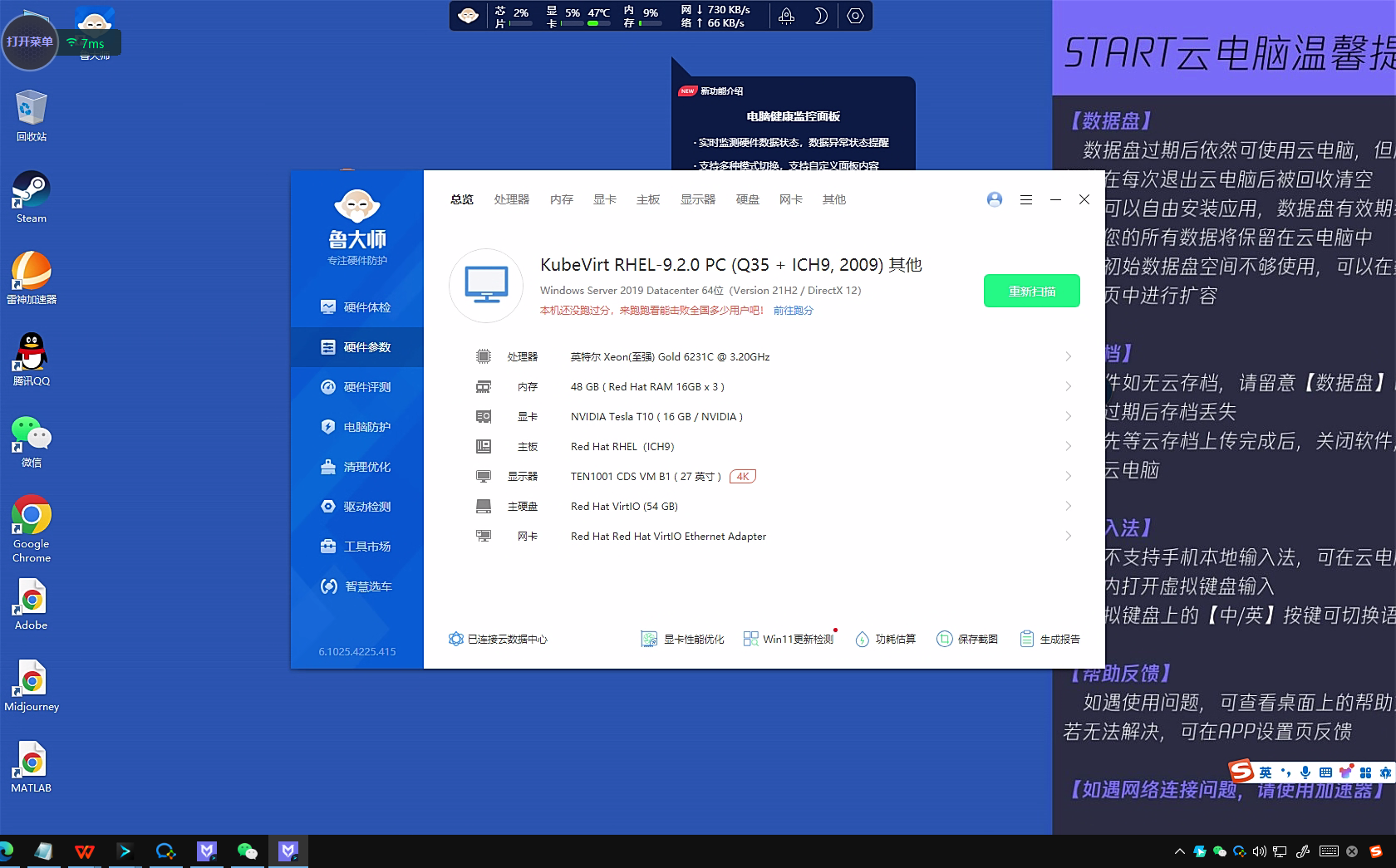Viewport: 1396px width, 868px height.
Task: Open 显卡性能优化 tool
Action: coord(682,640)
